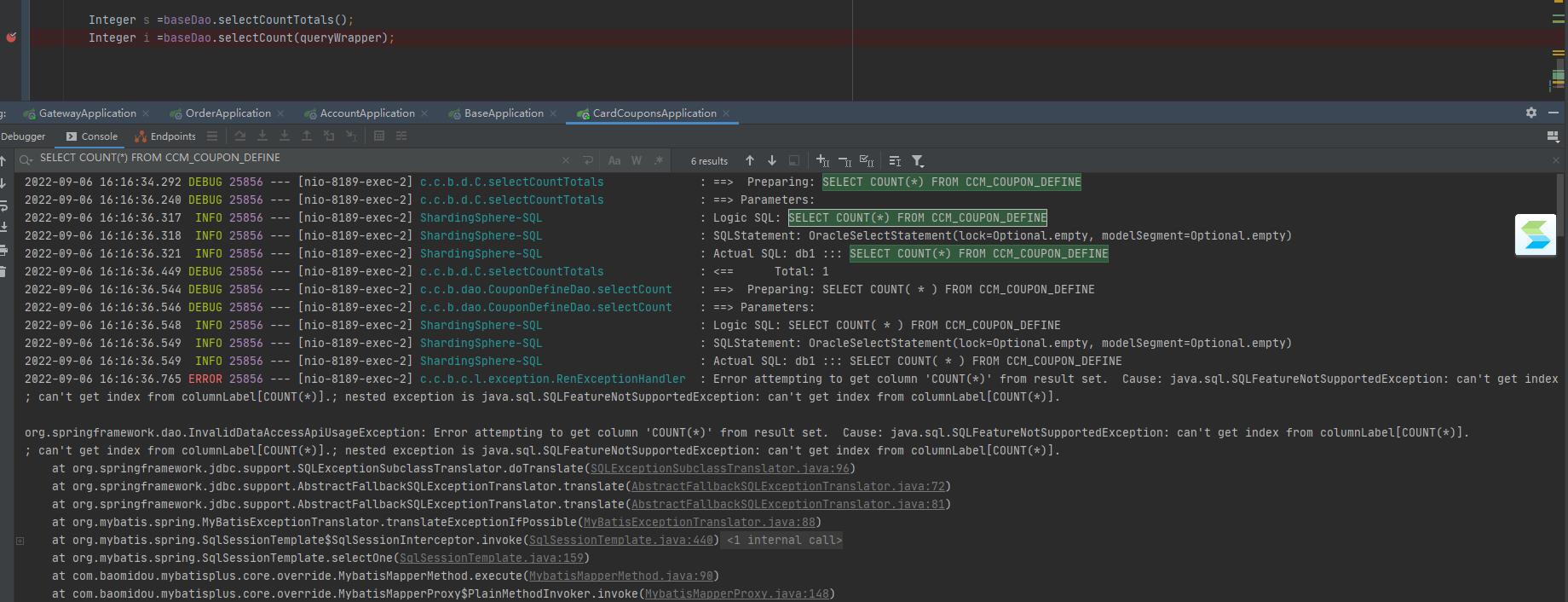Click the floating green plugin icon
The width and height of the screenshot is (1568, 602).
click(1536, 235)
